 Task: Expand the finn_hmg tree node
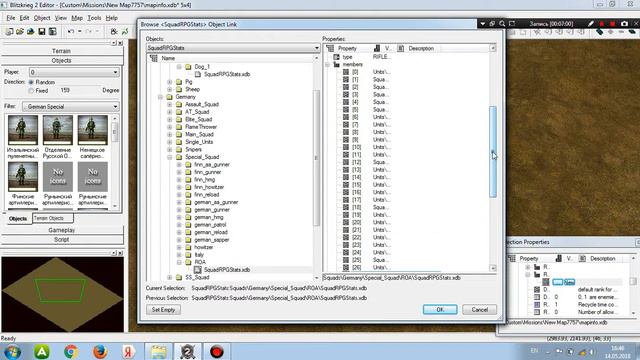(179, 180)
